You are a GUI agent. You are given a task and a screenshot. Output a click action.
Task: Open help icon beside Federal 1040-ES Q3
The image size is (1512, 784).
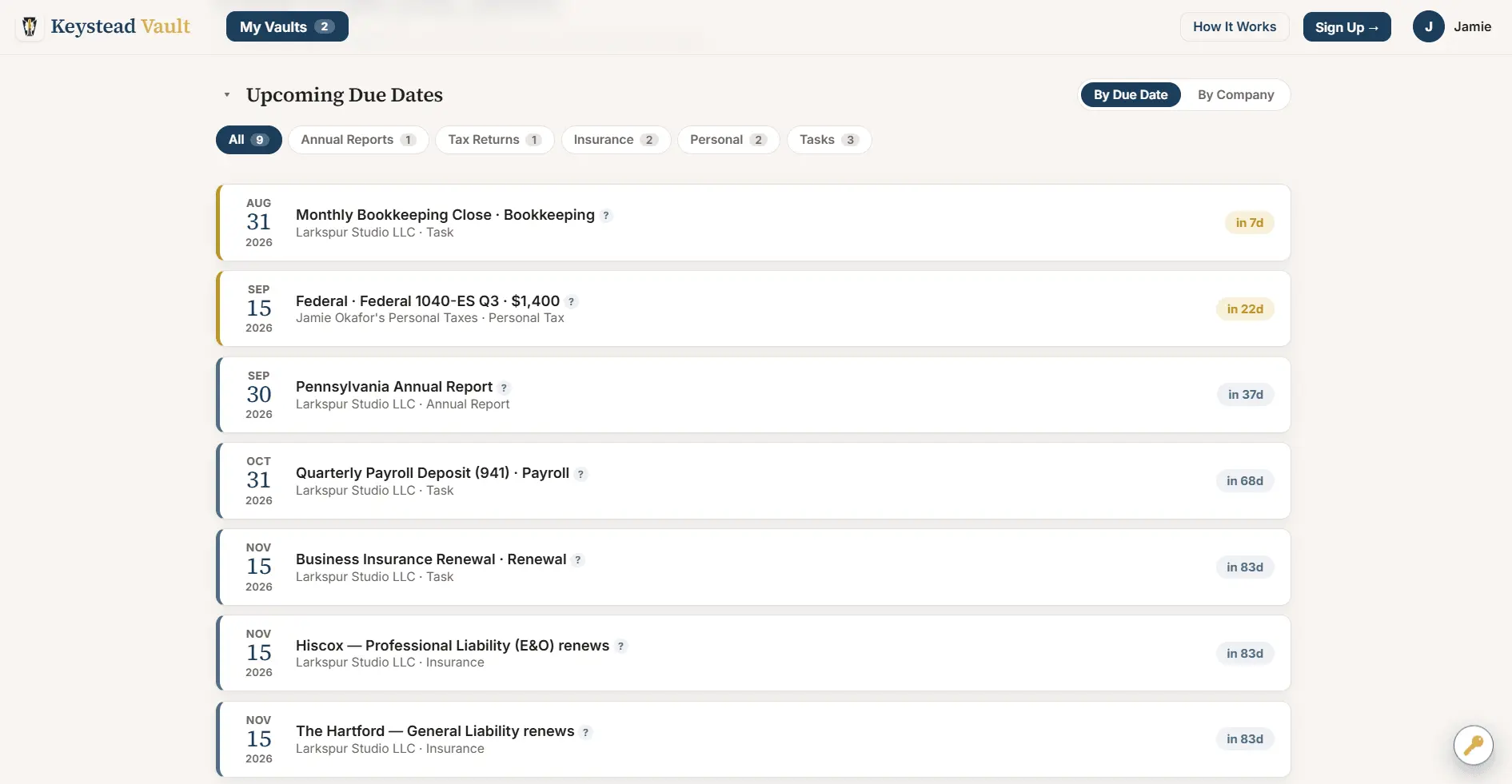[571, 302]
